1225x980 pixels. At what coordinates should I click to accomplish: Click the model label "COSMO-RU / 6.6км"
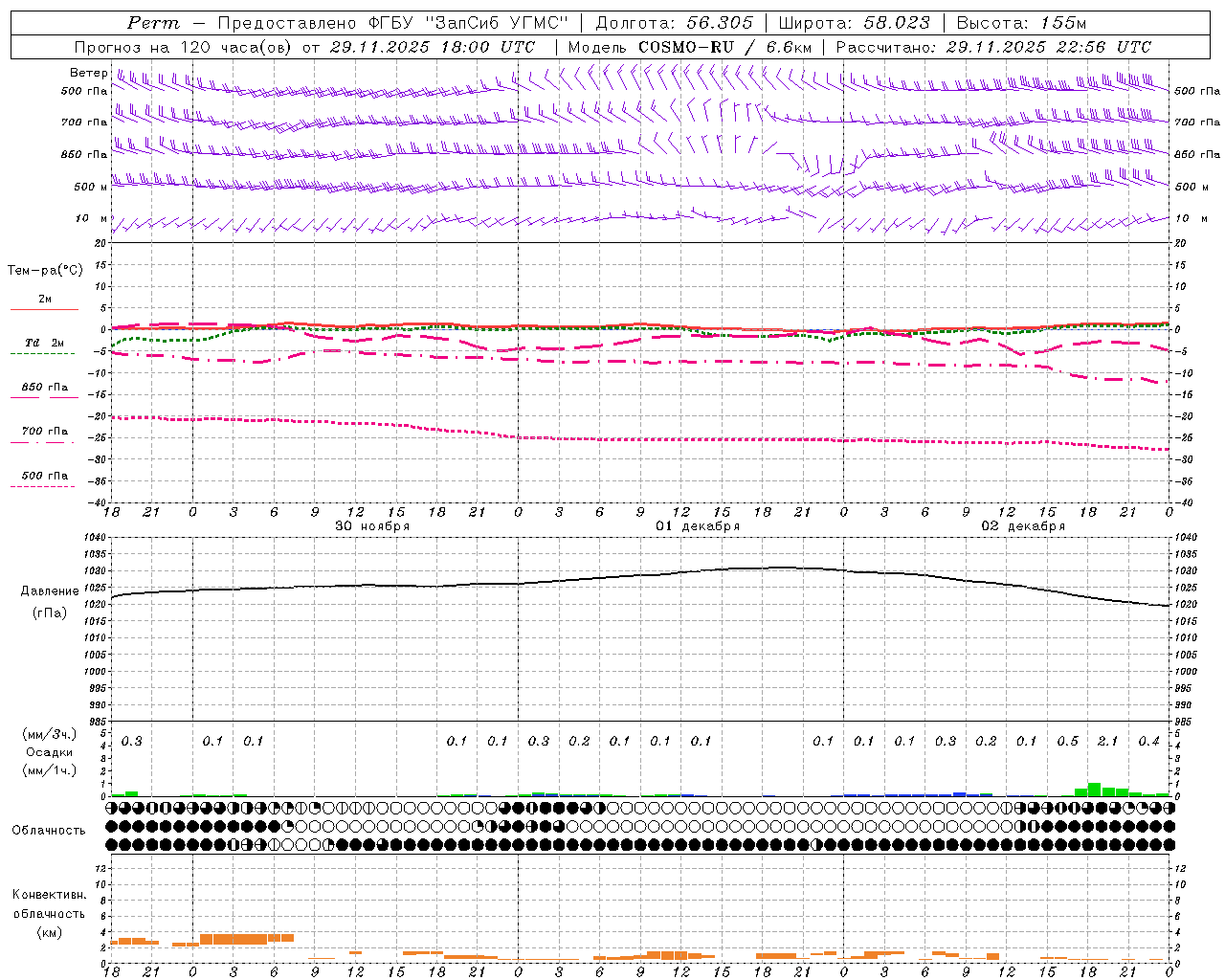725,47
